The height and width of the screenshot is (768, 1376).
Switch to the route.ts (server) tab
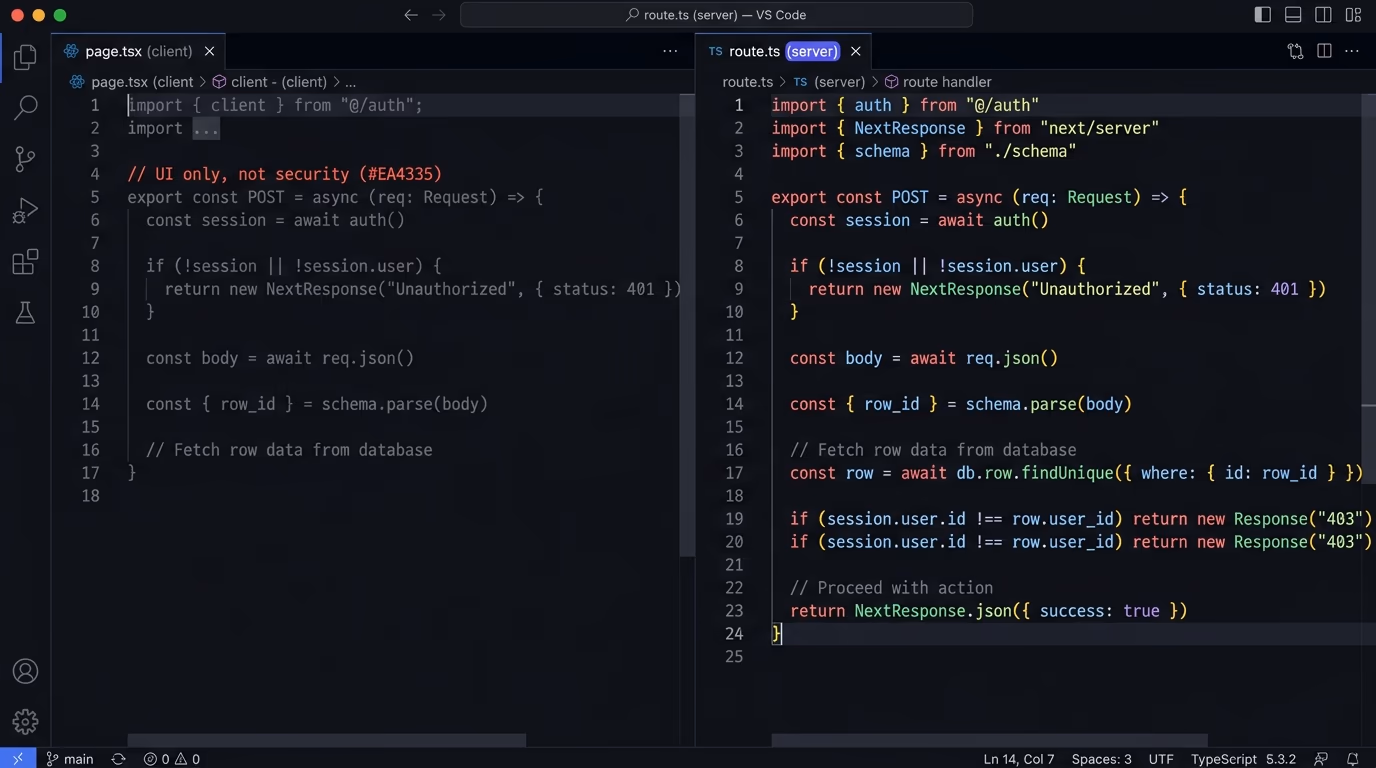coord(784,51)
